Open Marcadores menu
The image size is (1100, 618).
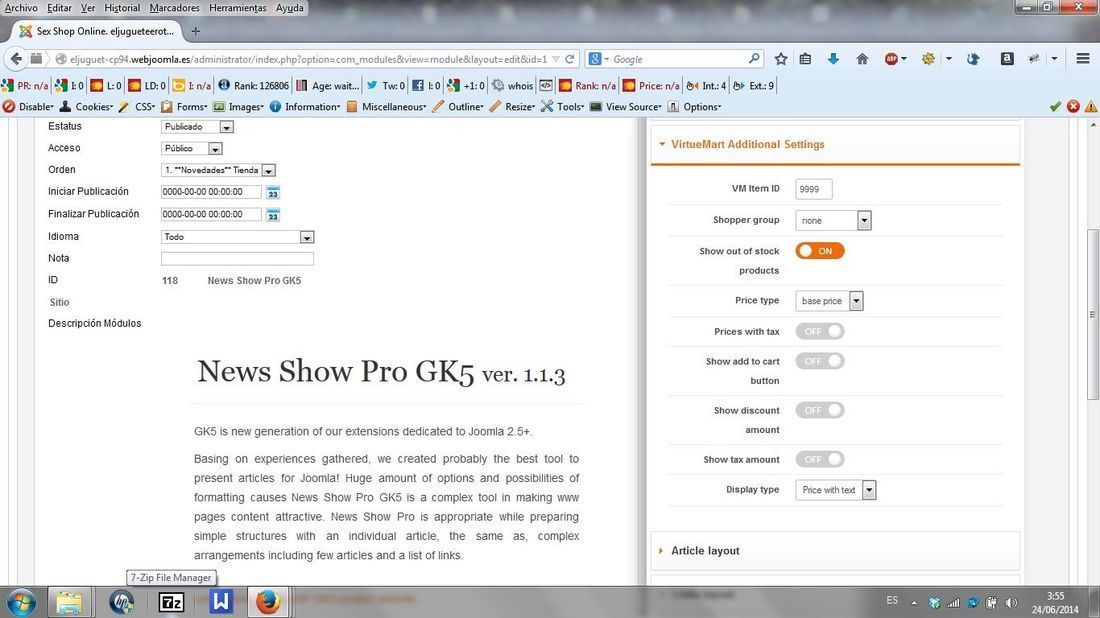(x=175, y=8)
